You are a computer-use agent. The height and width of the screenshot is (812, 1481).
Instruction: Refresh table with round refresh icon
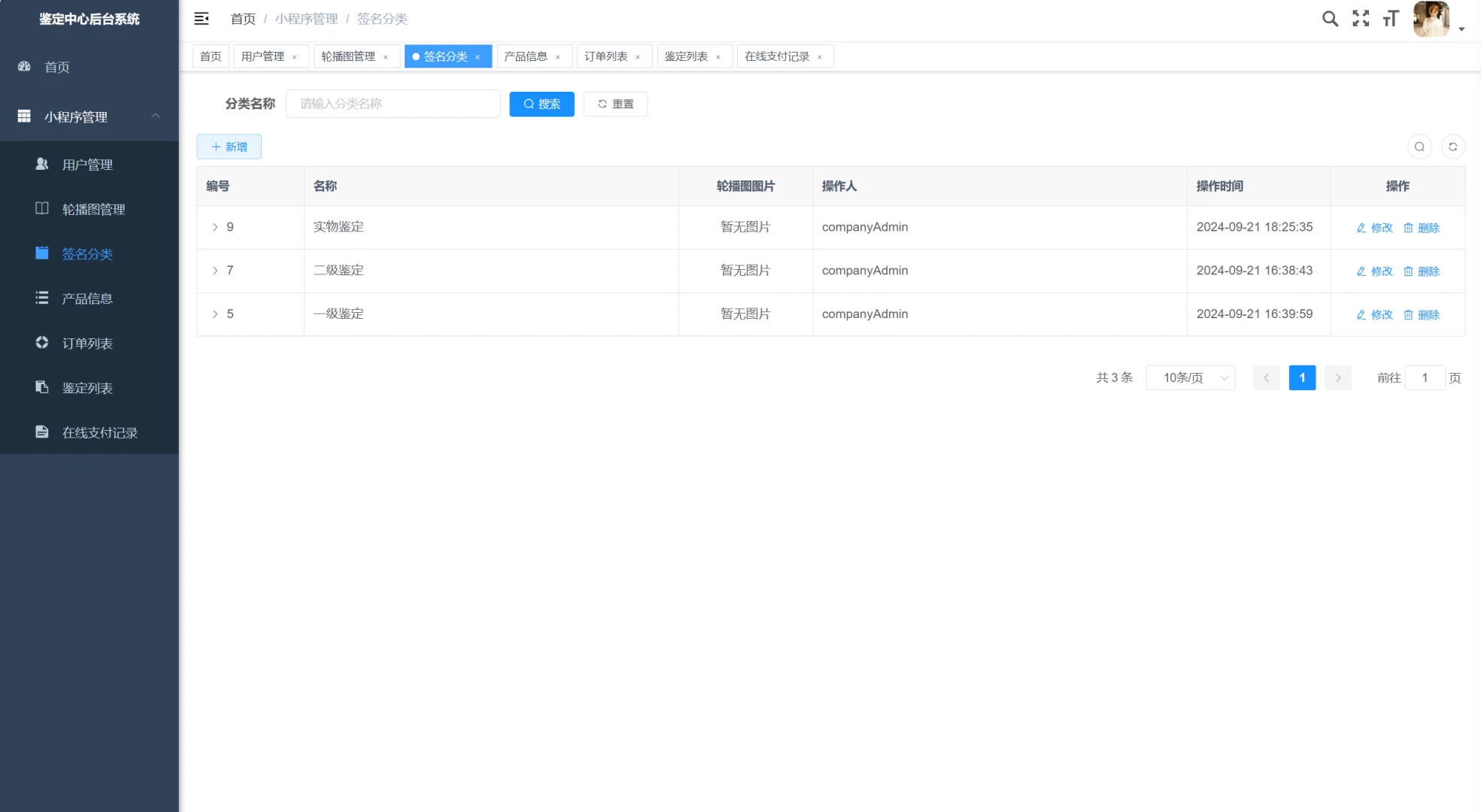(1452, 147)
